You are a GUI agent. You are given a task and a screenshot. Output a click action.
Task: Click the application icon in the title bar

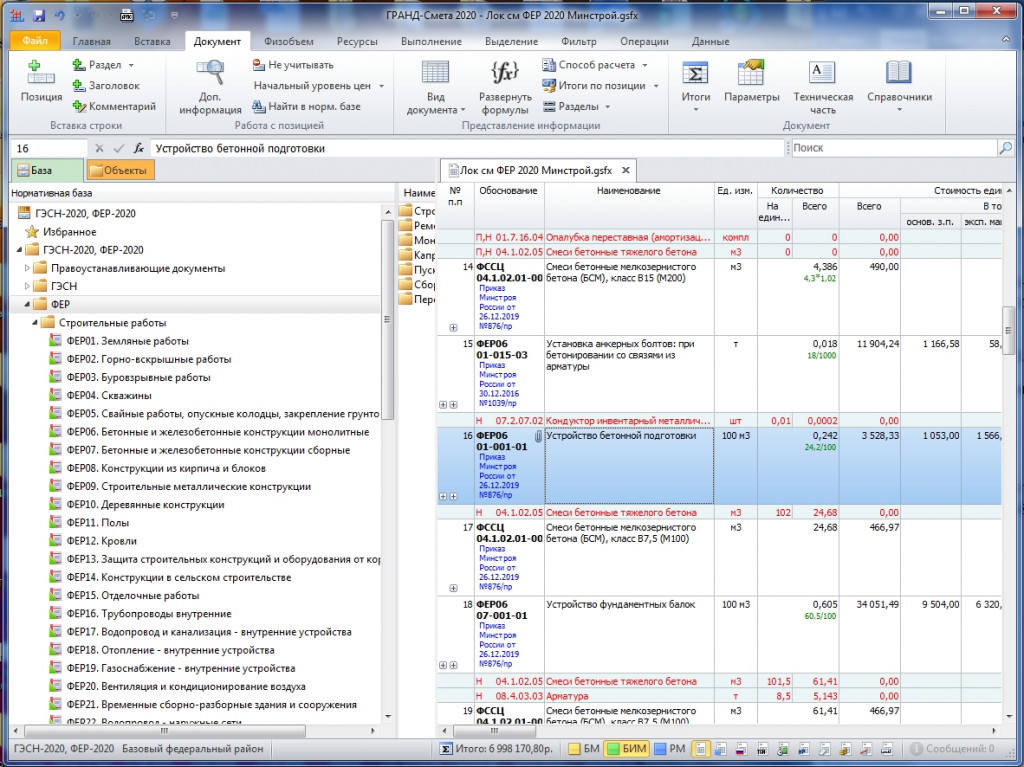pyautogui.click(x=17, y=15)
